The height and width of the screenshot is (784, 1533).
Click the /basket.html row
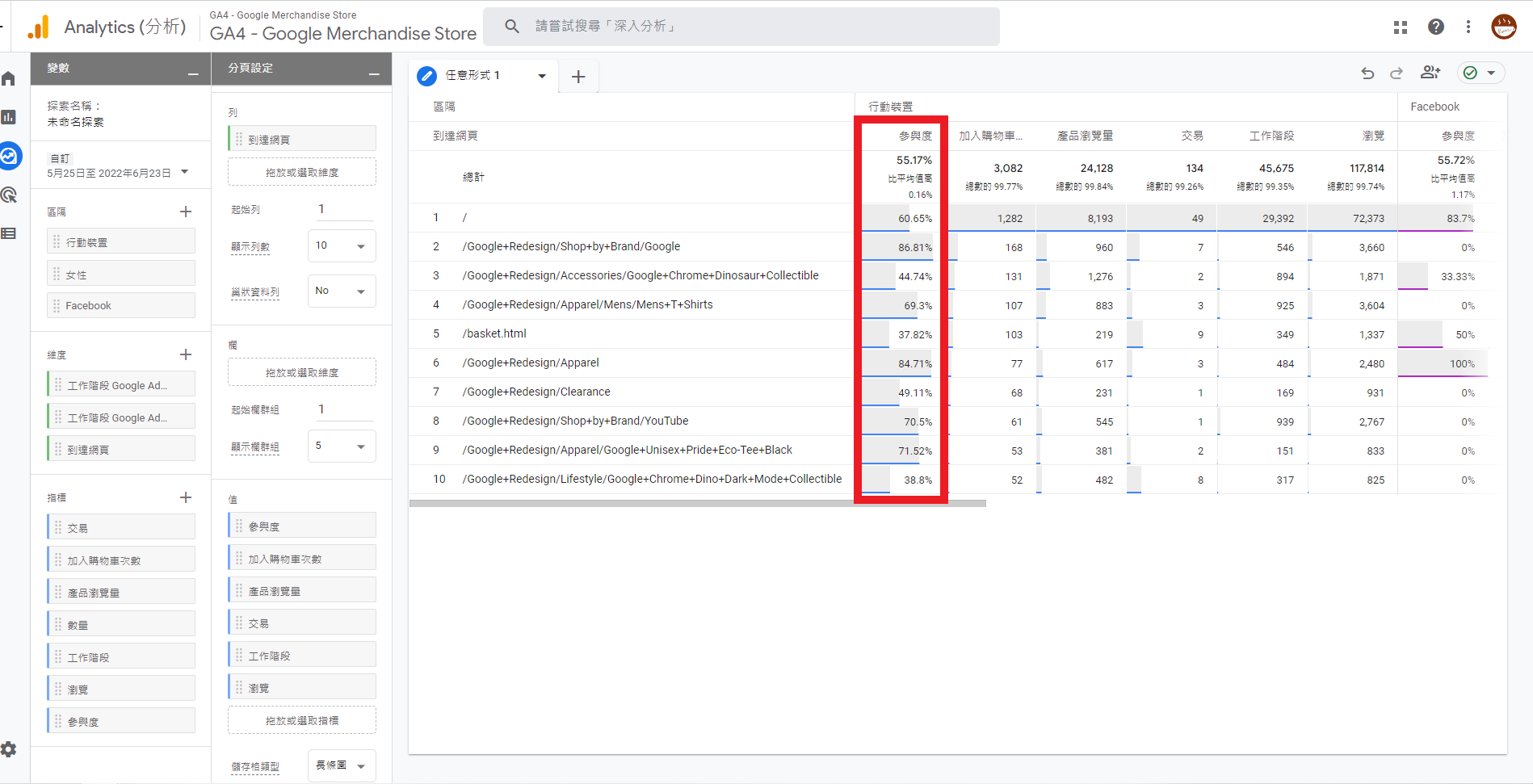click(x=494, y=333)
